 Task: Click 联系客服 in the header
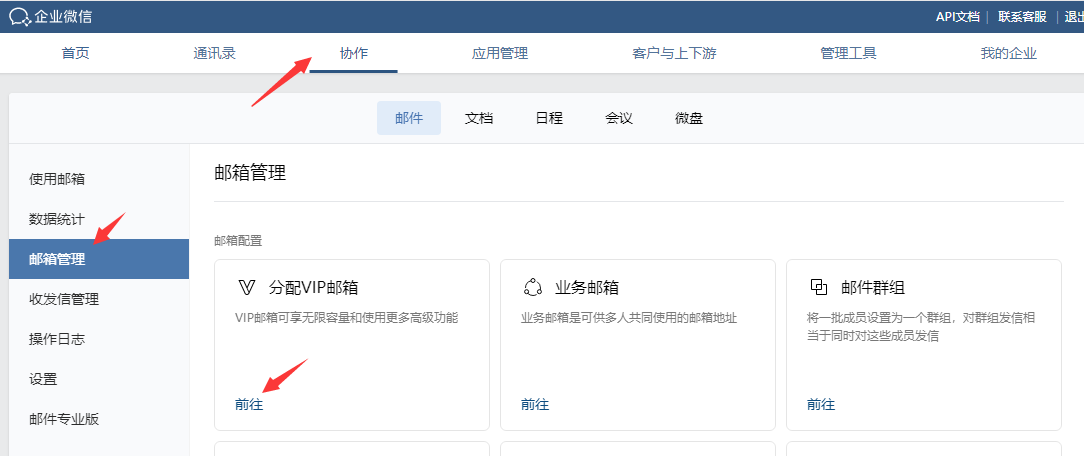coord(1020,17)
